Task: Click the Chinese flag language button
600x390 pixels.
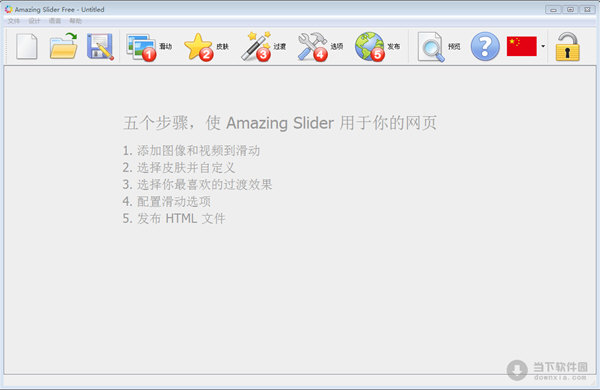Action: pos(522,46)
